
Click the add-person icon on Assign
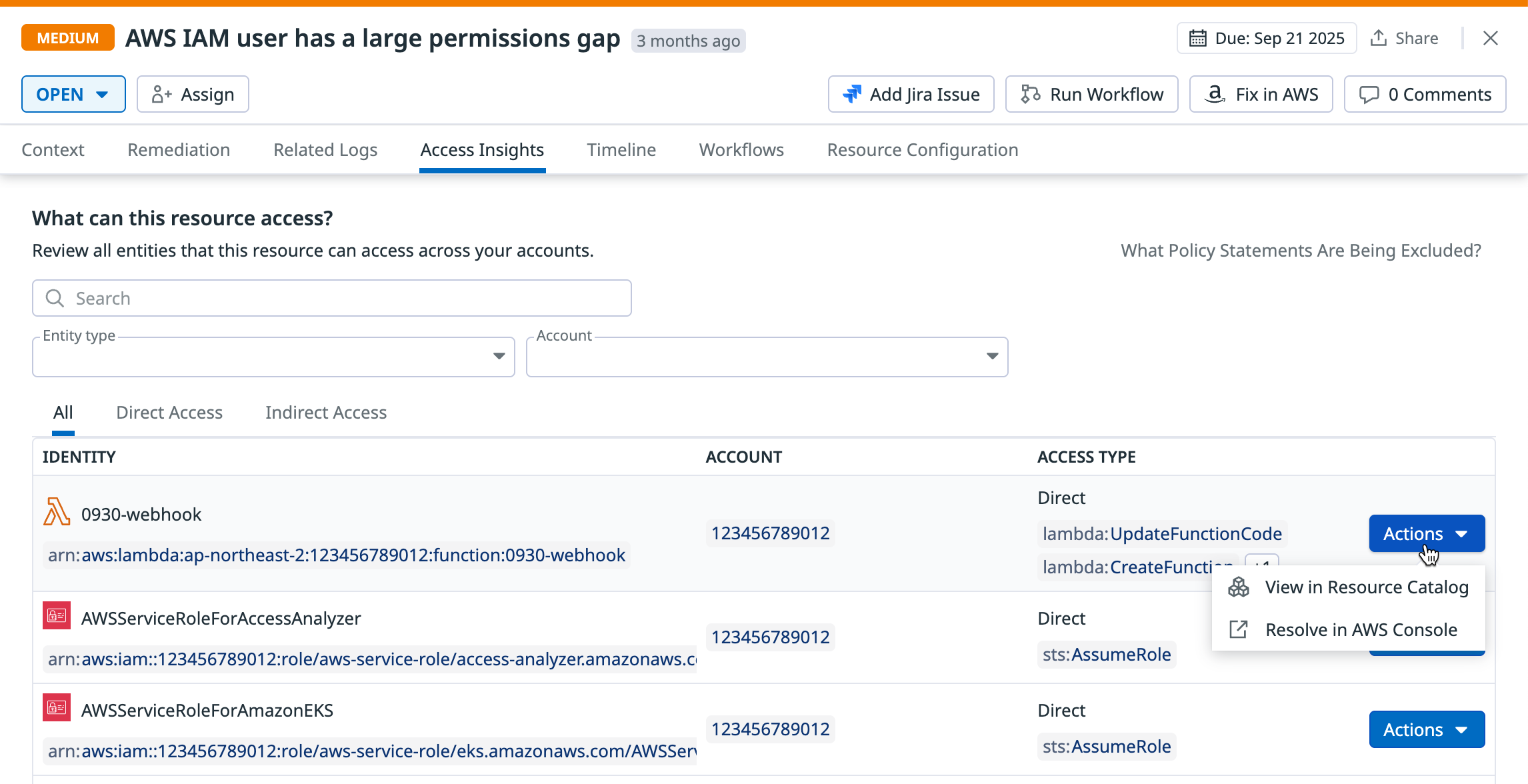pyautogui.click(x=162, y=94)
